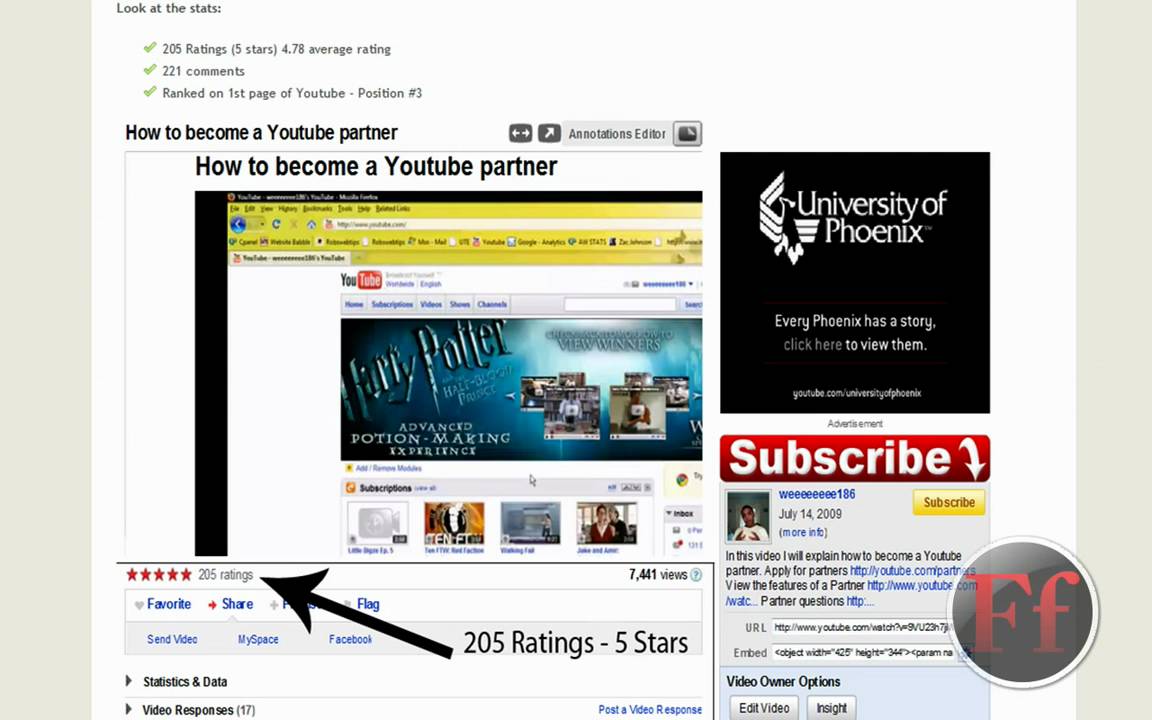Click the Partner questions http link
This screenshot has width=1152, height=720.
tap(860, 601)
